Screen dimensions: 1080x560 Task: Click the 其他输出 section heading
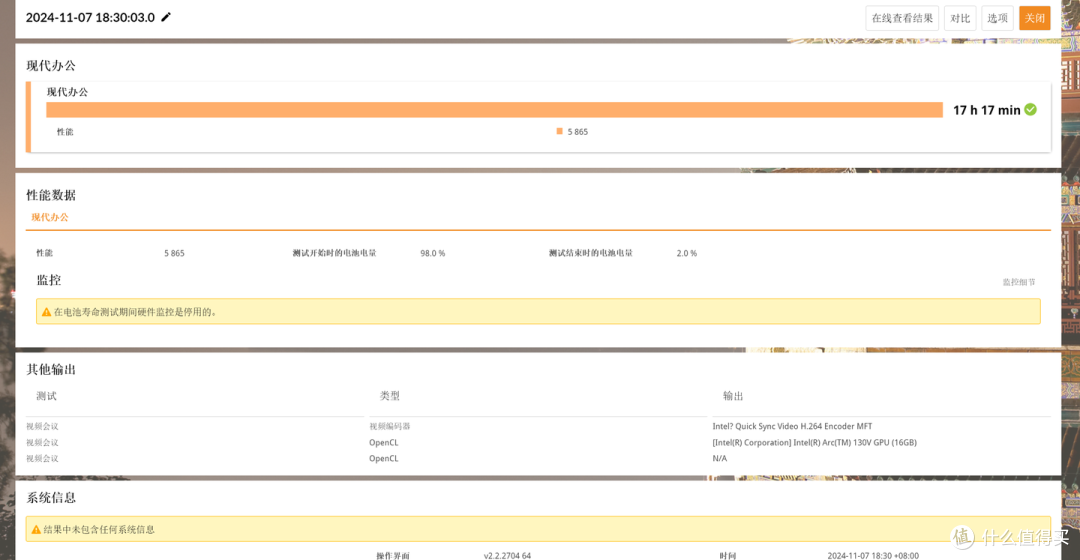(51, 370)
